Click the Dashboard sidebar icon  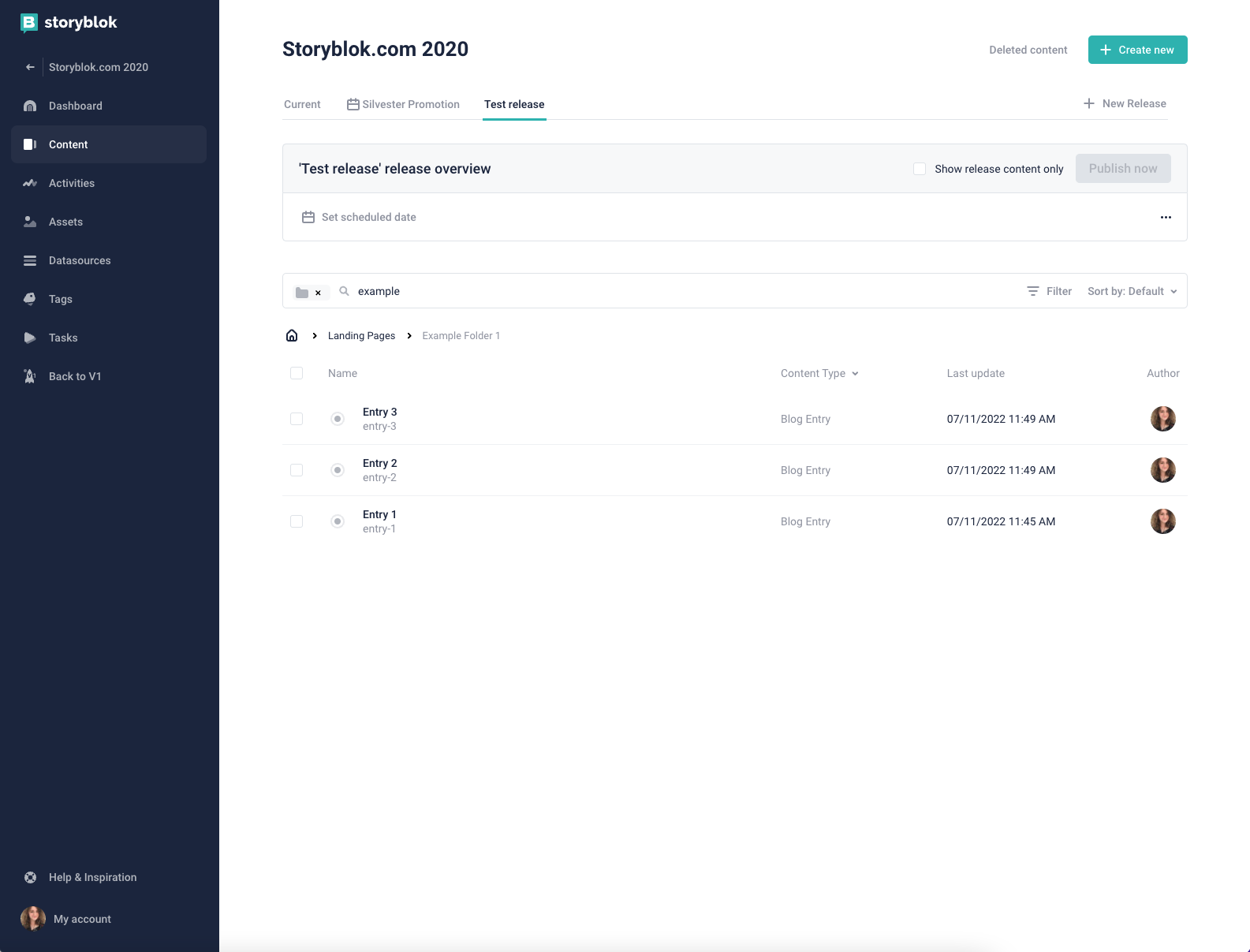tap(30, 106)
